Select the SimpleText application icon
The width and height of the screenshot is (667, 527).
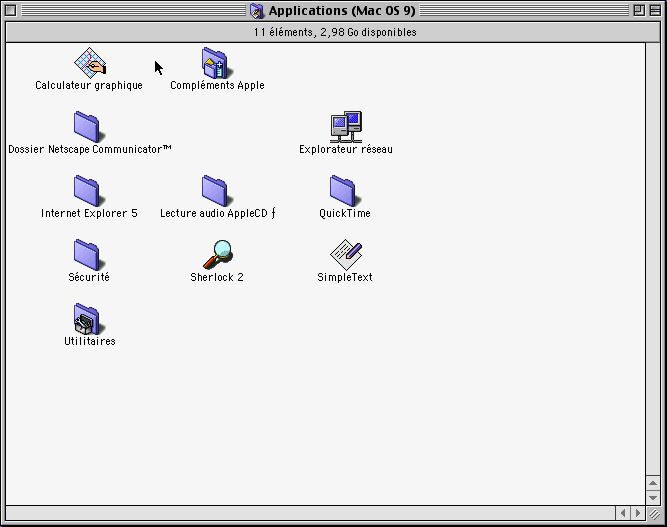click(x=346, y=254)
